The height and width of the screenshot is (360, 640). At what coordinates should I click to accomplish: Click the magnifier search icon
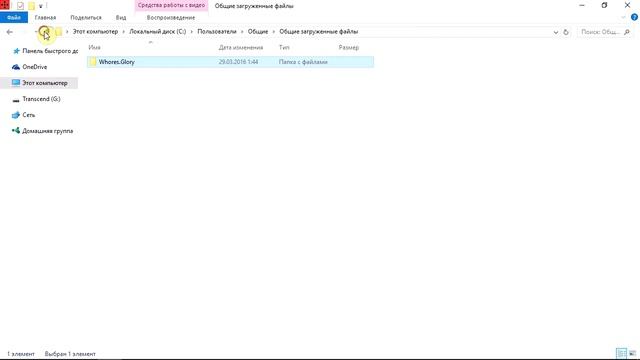[627, 32]
